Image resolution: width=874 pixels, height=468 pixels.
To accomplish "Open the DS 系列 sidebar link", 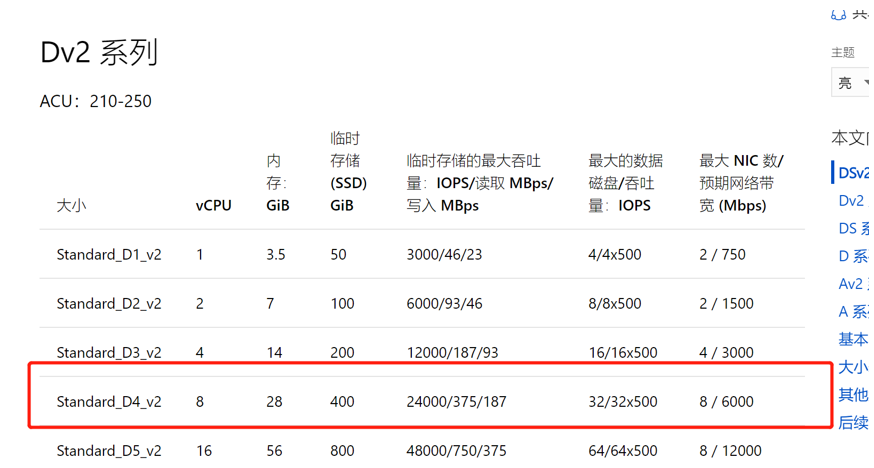I will tap(854, 228).
